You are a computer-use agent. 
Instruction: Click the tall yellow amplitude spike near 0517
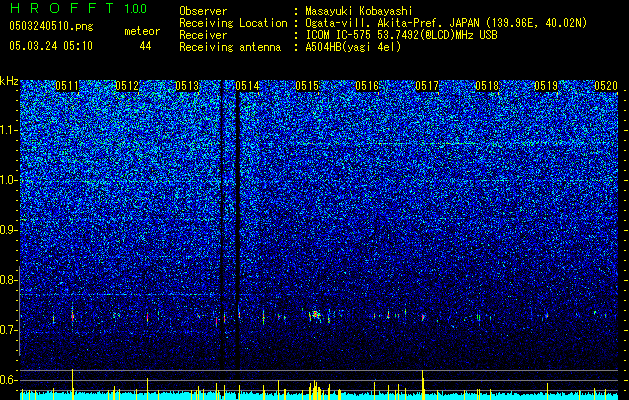click(x=422, y=384)
